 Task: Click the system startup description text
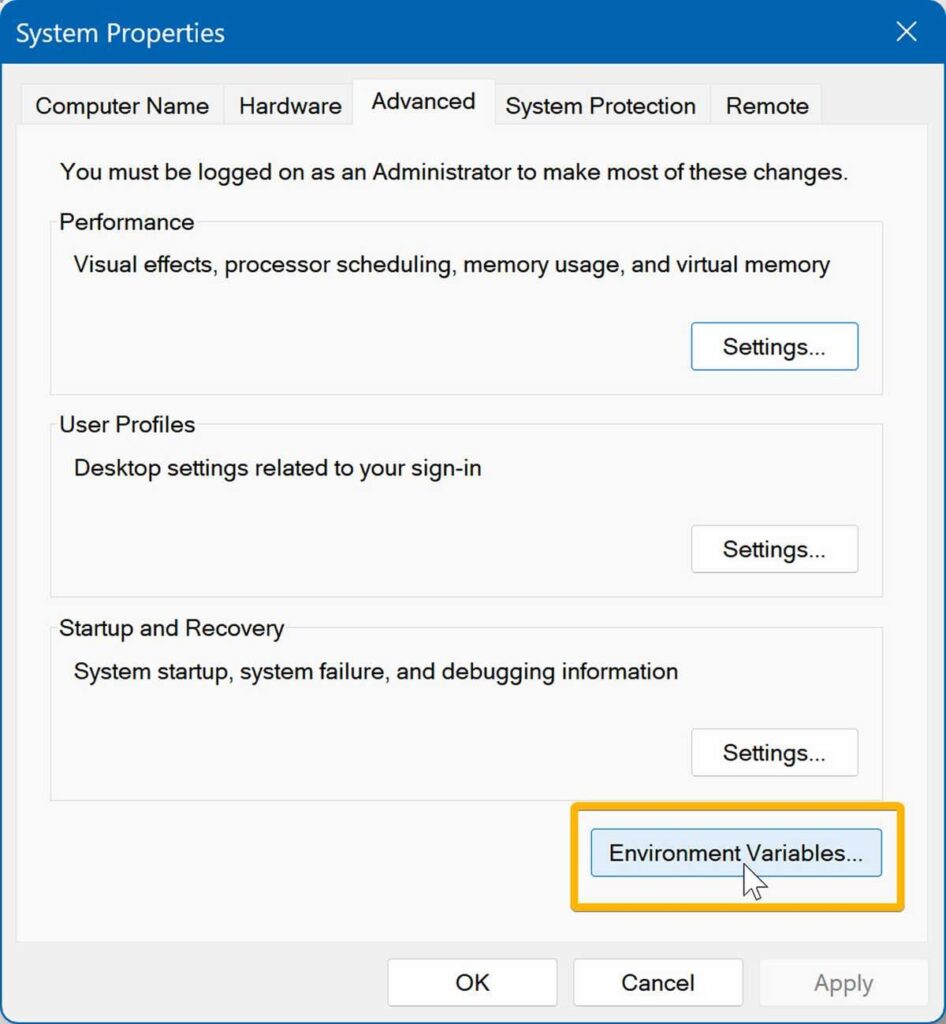pos(376,672)
